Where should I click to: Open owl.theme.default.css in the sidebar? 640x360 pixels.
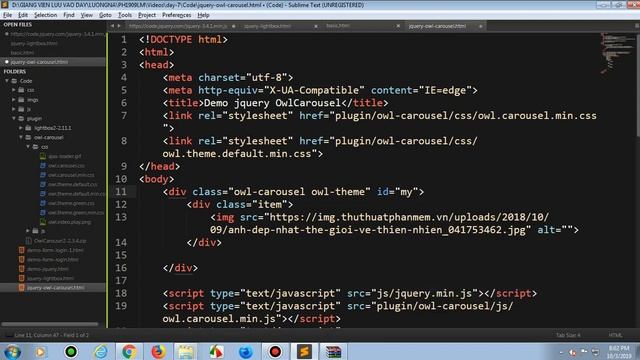point(73,184)
